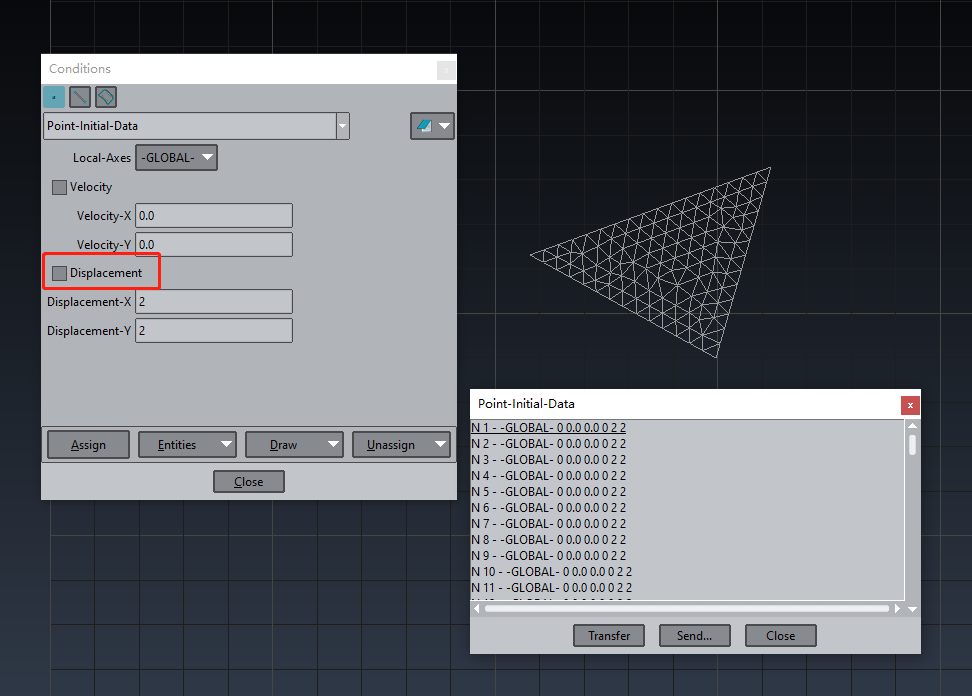This screenshot has height=696, width=972.
Task: Click the up scroll arrow in data list
Action: [x=912, y=427]
